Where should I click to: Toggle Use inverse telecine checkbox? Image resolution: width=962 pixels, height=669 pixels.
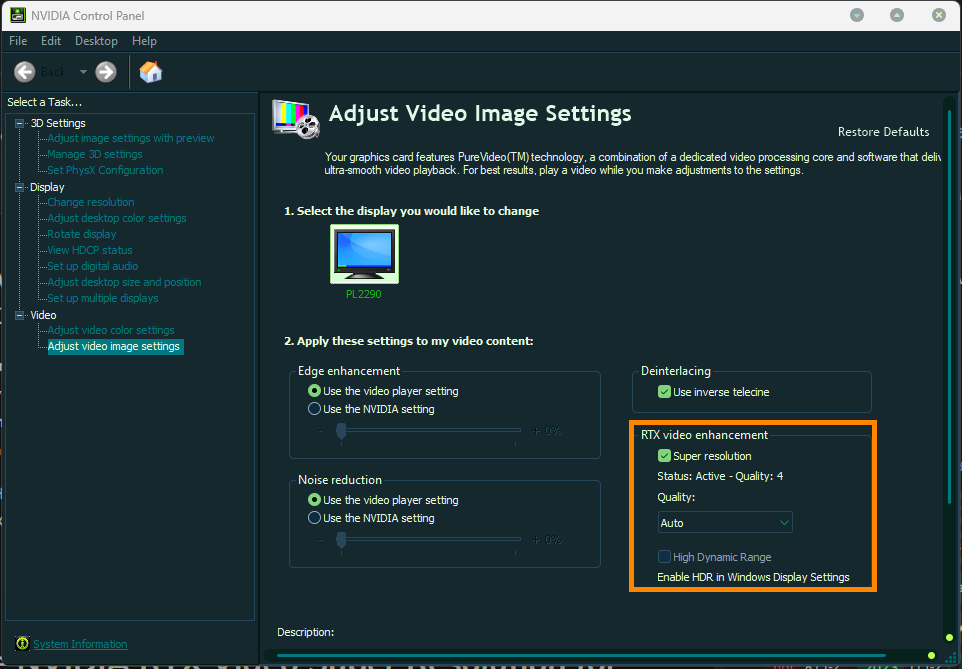point(664,392)
